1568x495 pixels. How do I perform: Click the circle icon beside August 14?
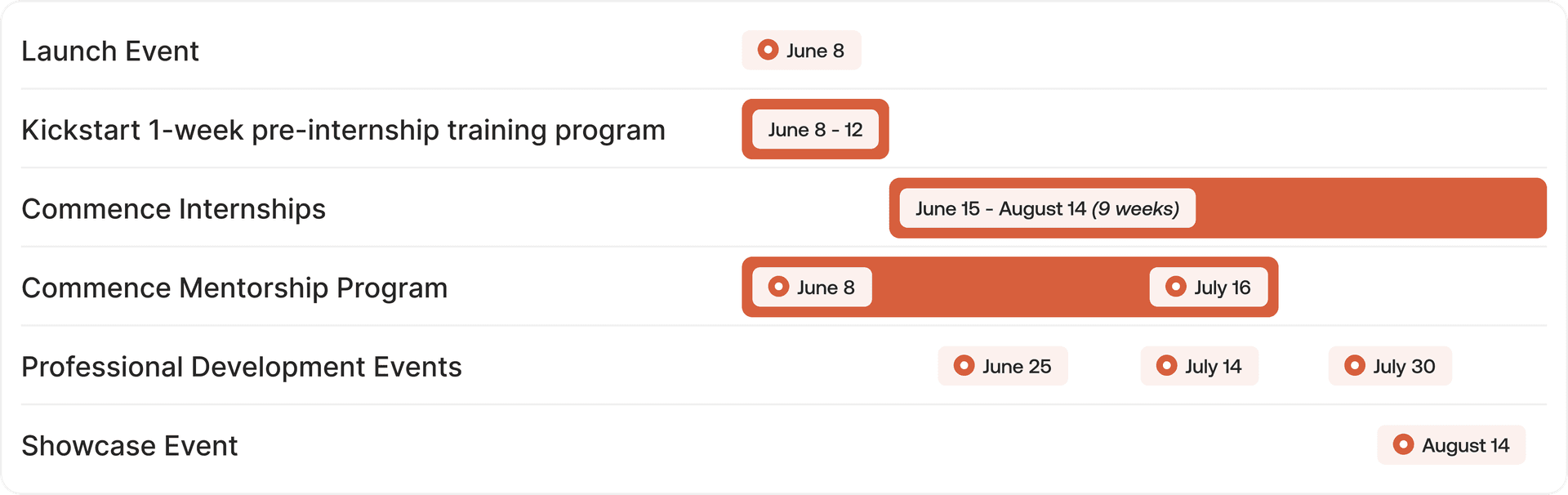click(x=1403, y=444)
